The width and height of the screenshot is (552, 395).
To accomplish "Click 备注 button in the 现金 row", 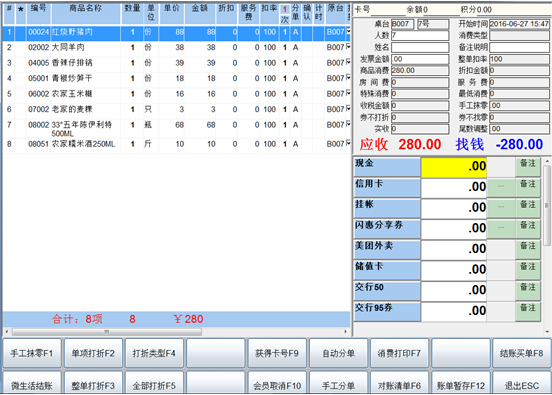I will tap(528, 167).
